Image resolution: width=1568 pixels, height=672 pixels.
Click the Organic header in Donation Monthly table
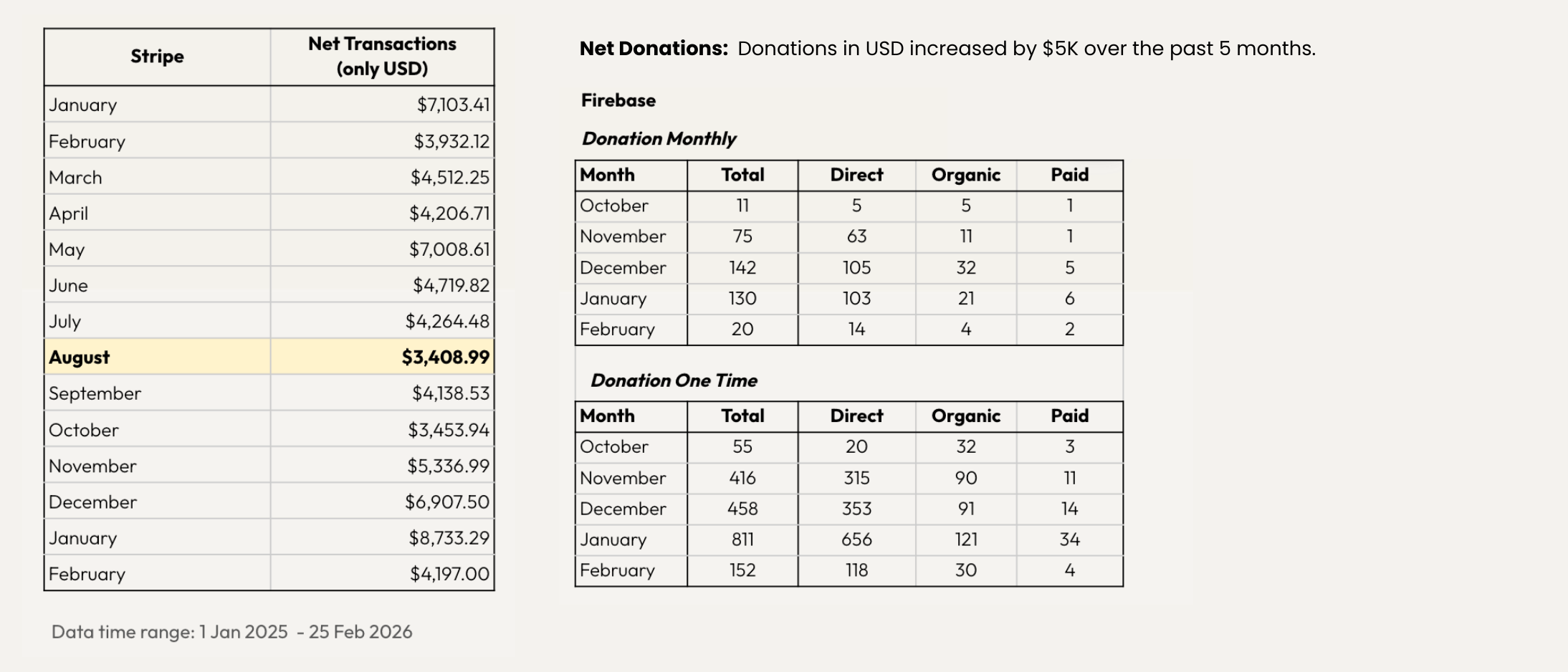pyautogui.click(x=965, y=176)
